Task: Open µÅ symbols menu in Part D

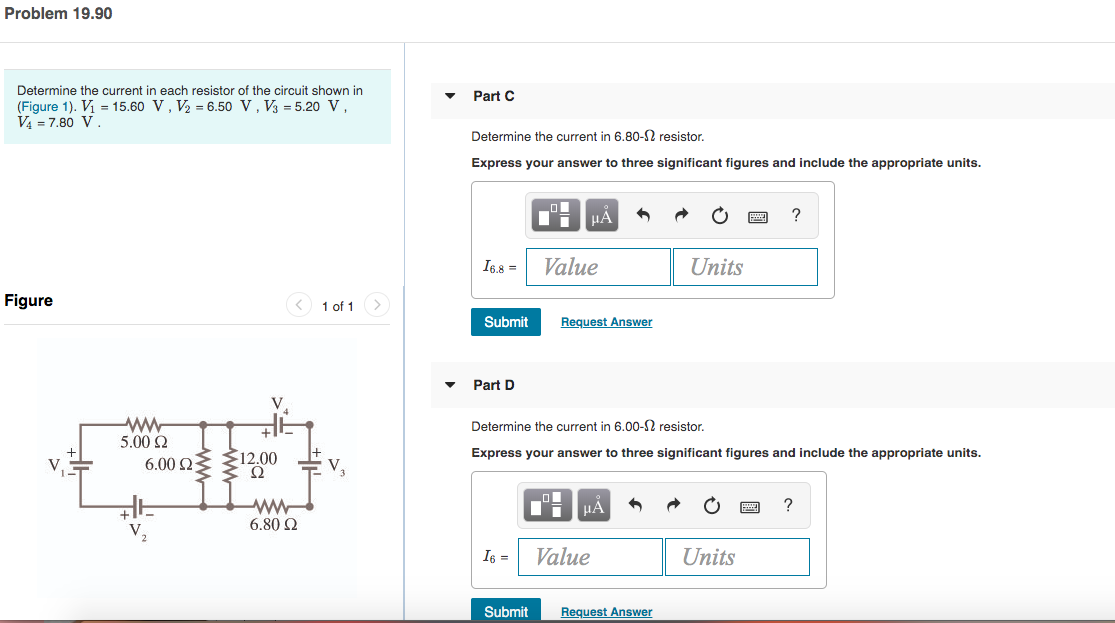Action: [594, 505]
